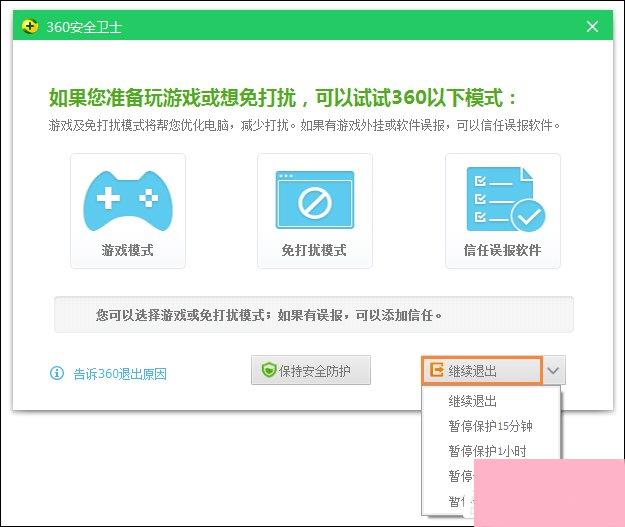
Task: Click the info icon beside 告诉360退出原因
Action: pyautogui.click(x=57, y=373)
